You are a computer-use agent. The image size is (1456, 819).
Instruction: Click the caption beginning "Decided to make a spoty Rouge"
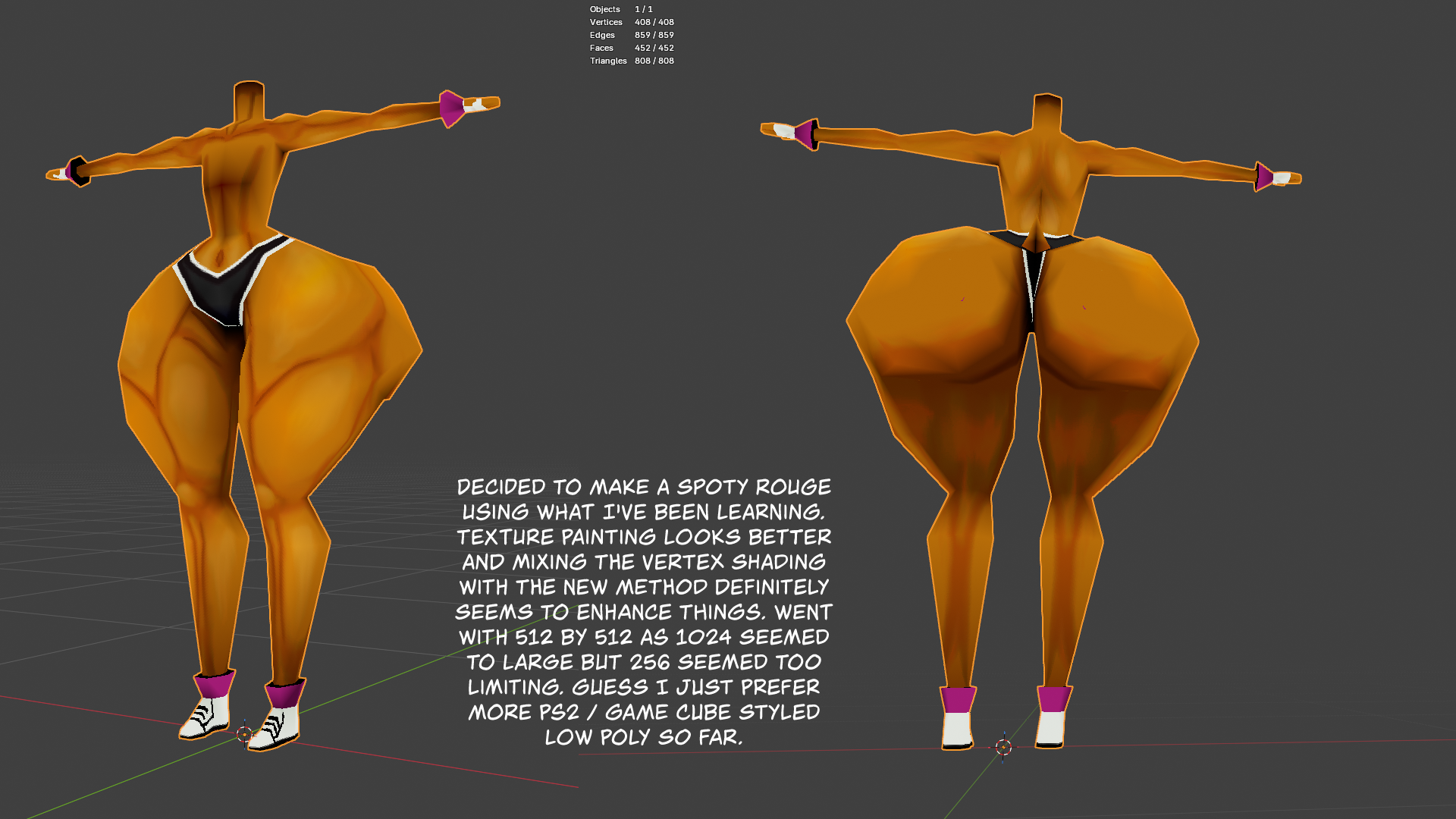[x=644, y=612]
